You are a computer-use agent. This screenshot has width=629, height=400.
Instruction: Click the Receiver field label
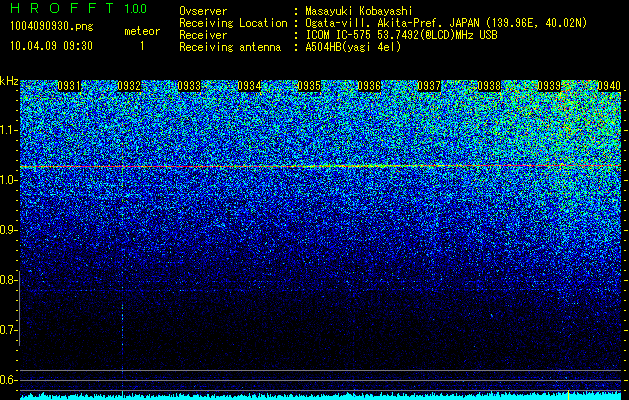click(203, 35)
